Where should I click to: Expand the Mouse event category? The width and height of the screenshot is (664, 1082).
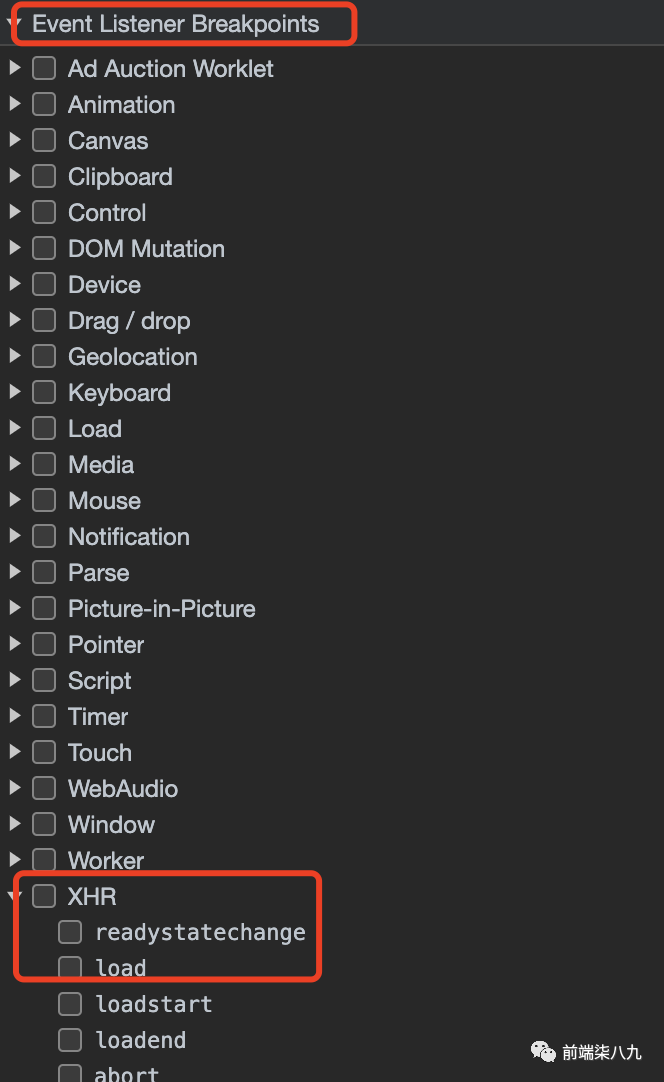point(14,501)
